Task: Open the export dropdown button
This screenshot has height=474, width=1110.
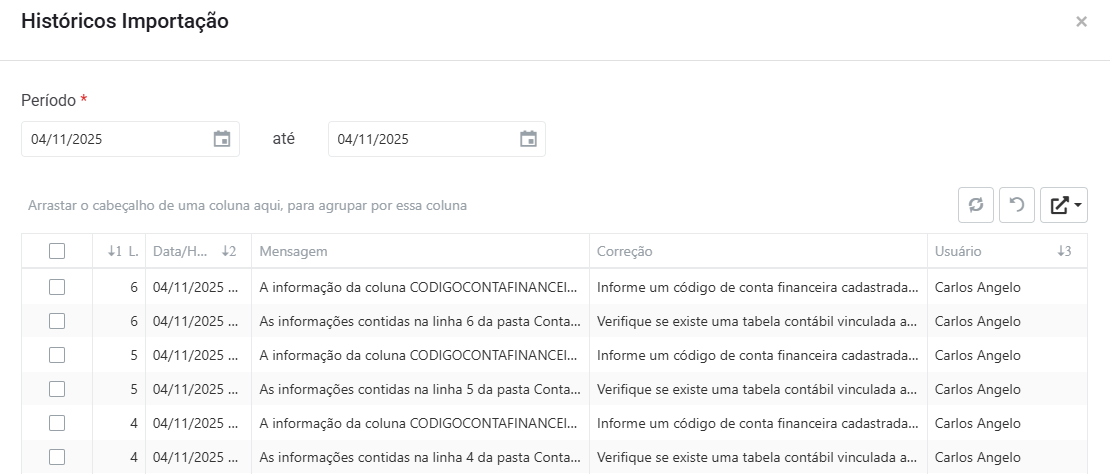Action: [x=1064, y=205]
